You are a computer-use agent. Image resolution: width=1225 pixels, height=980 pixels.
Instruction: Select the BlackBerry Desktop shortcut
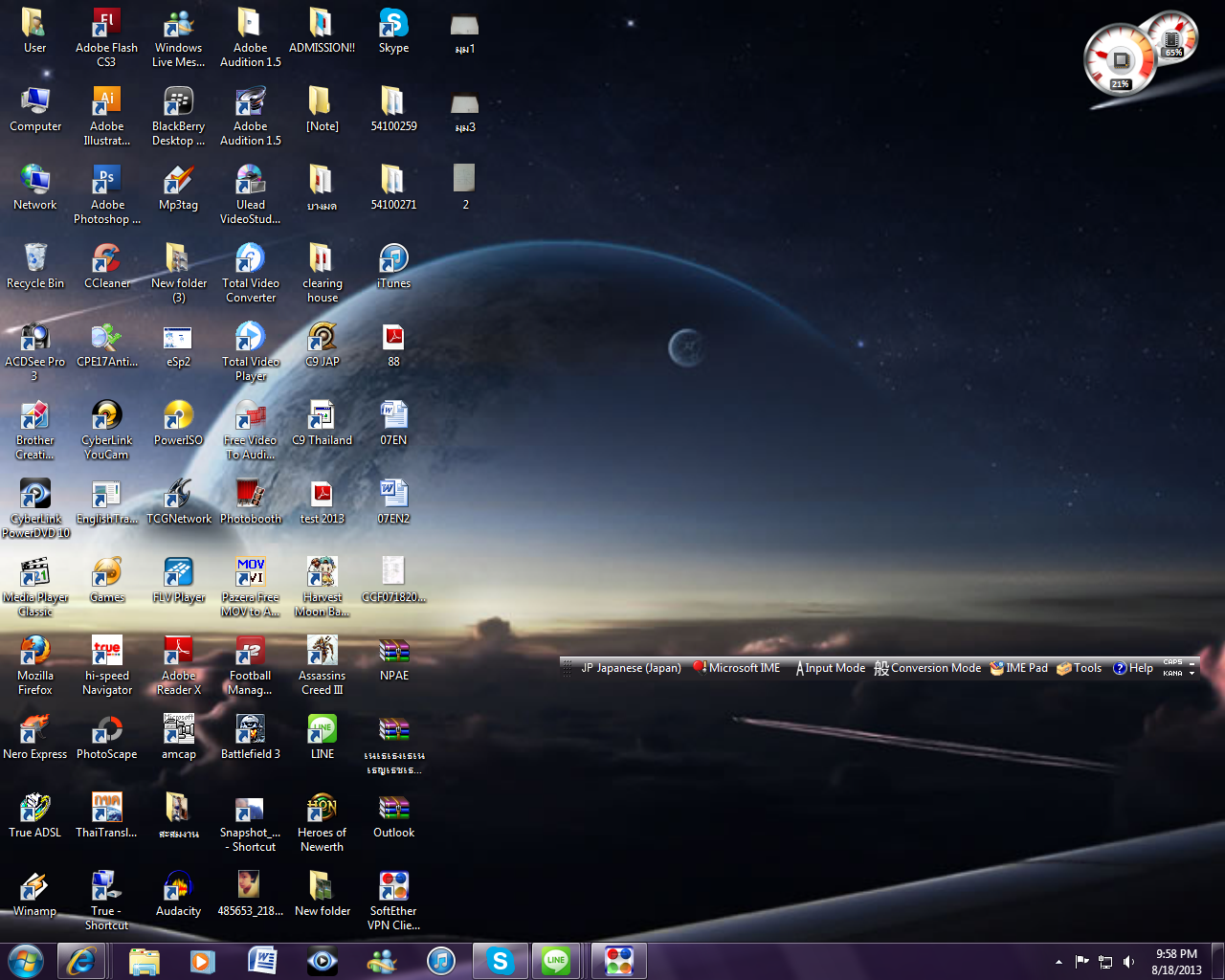click(x=178, y=116)
